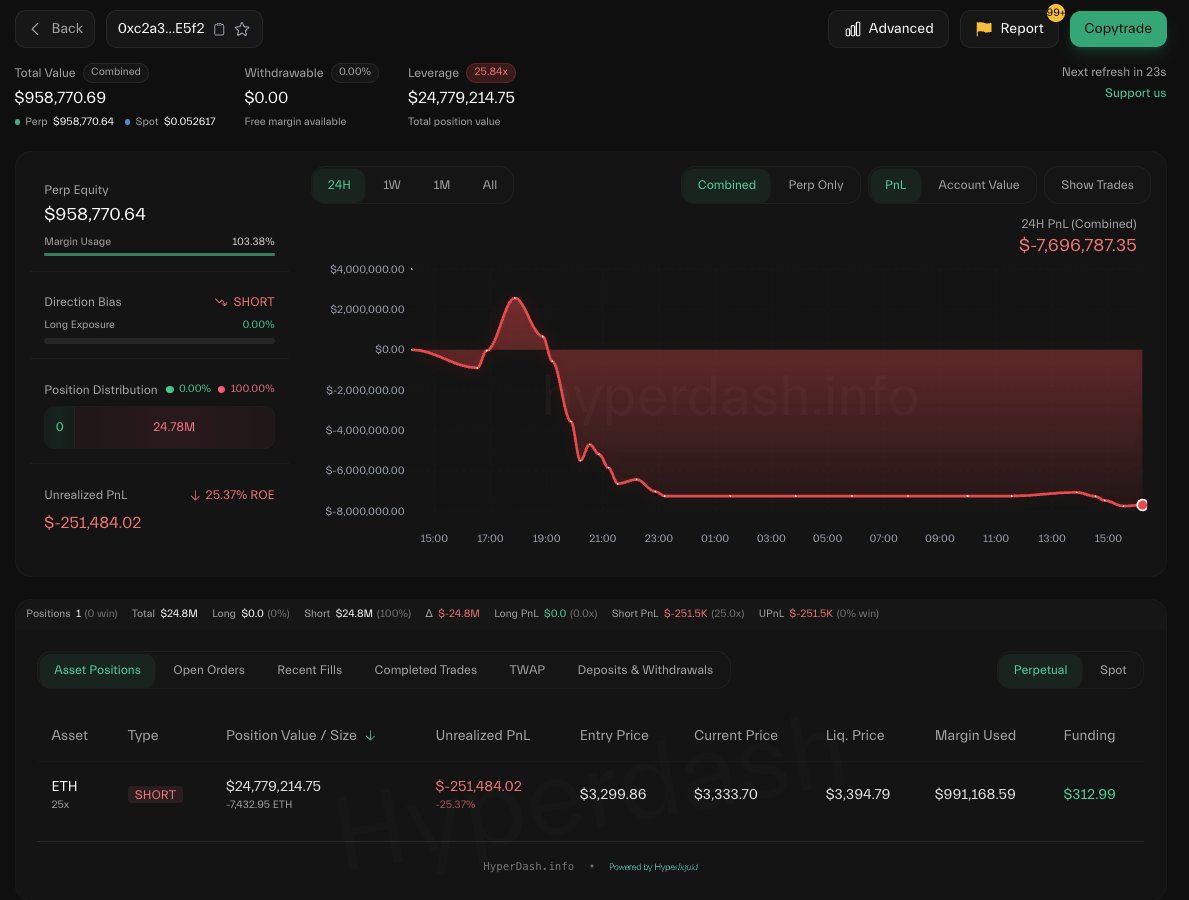Toggle chart to Account Value

pos(978,185)
